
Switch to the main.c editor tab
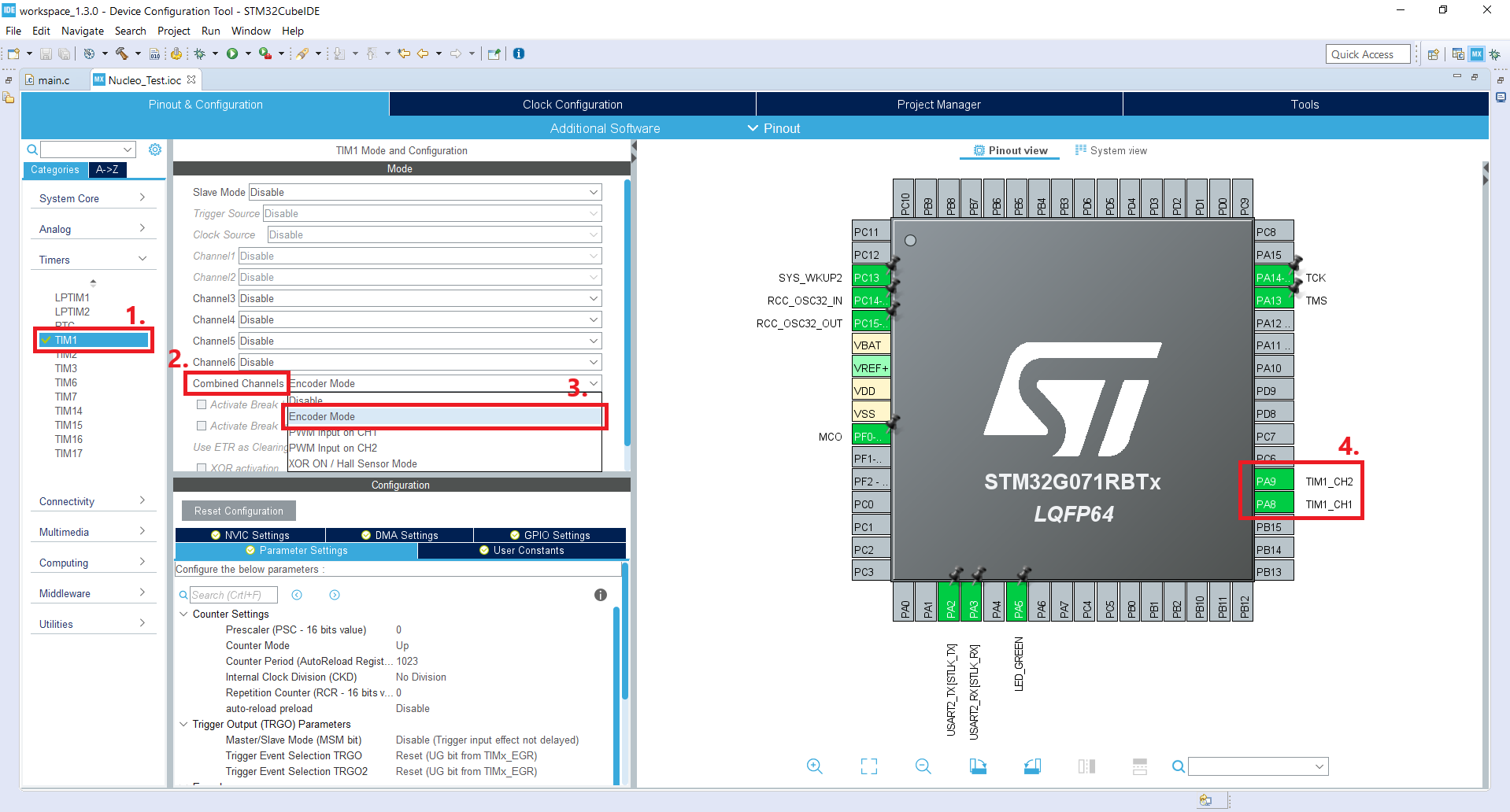pyautogui.click(x=53, y=80)
